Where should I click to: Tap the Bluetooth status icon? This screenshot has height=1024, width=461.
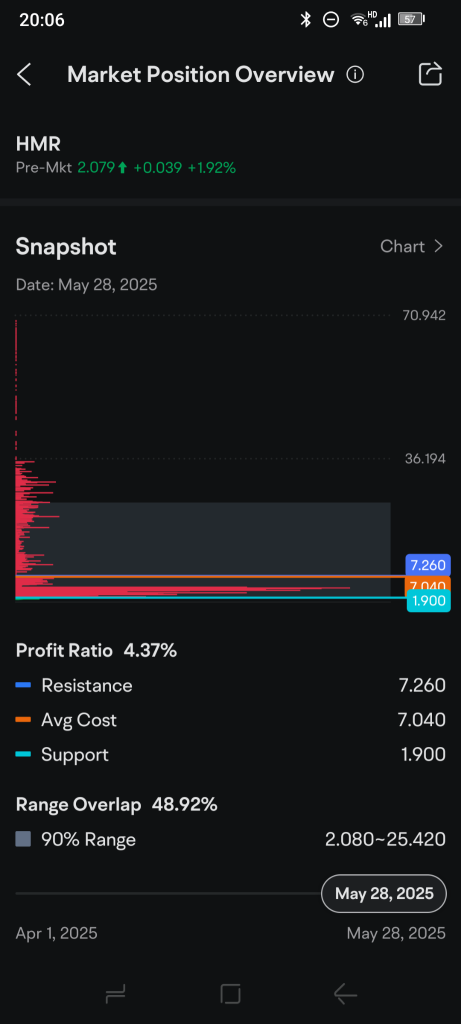pos(306,20)
